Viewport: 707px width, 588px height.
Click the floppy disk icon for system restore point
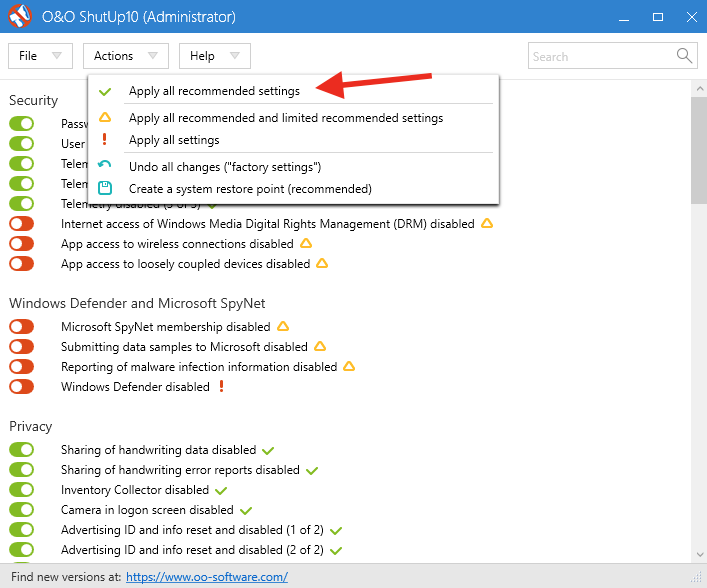coord(105,188)
